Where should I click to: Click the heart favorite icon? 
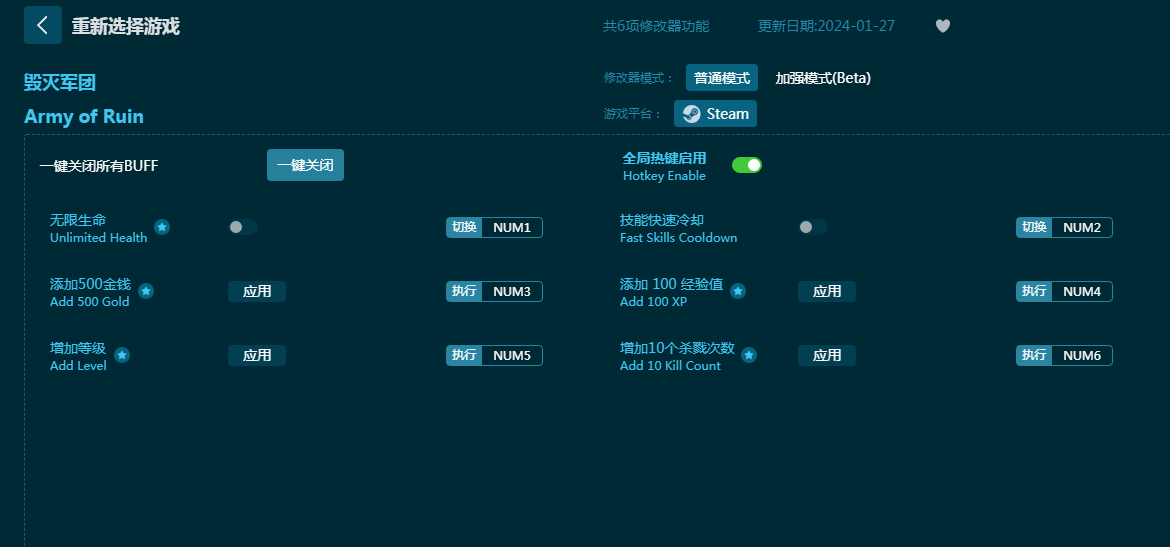pos(942,26)
